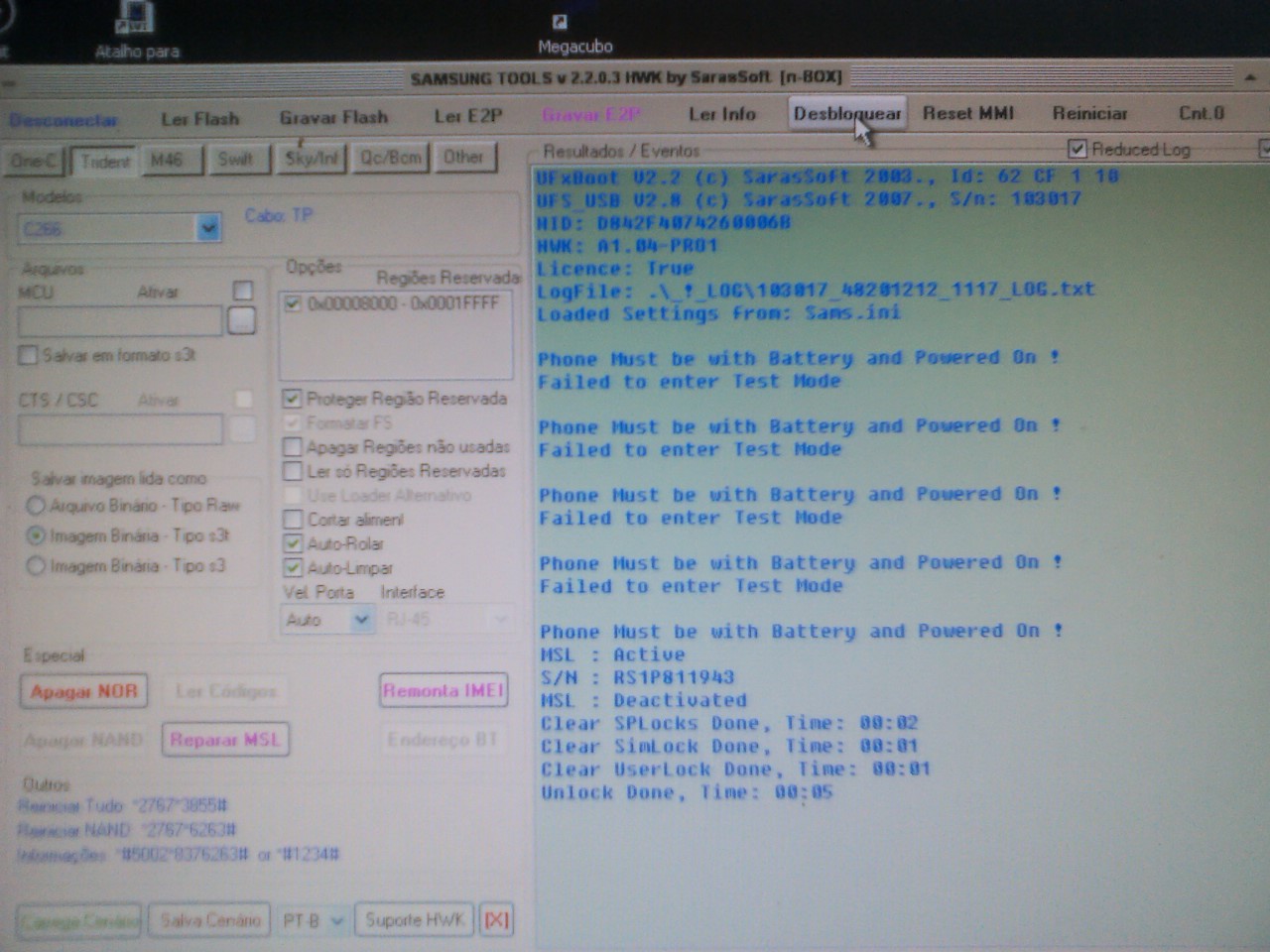Screen dimensions: 1270x952
Task: Switch to the Other tab
Action: click(x=463, y=158)
